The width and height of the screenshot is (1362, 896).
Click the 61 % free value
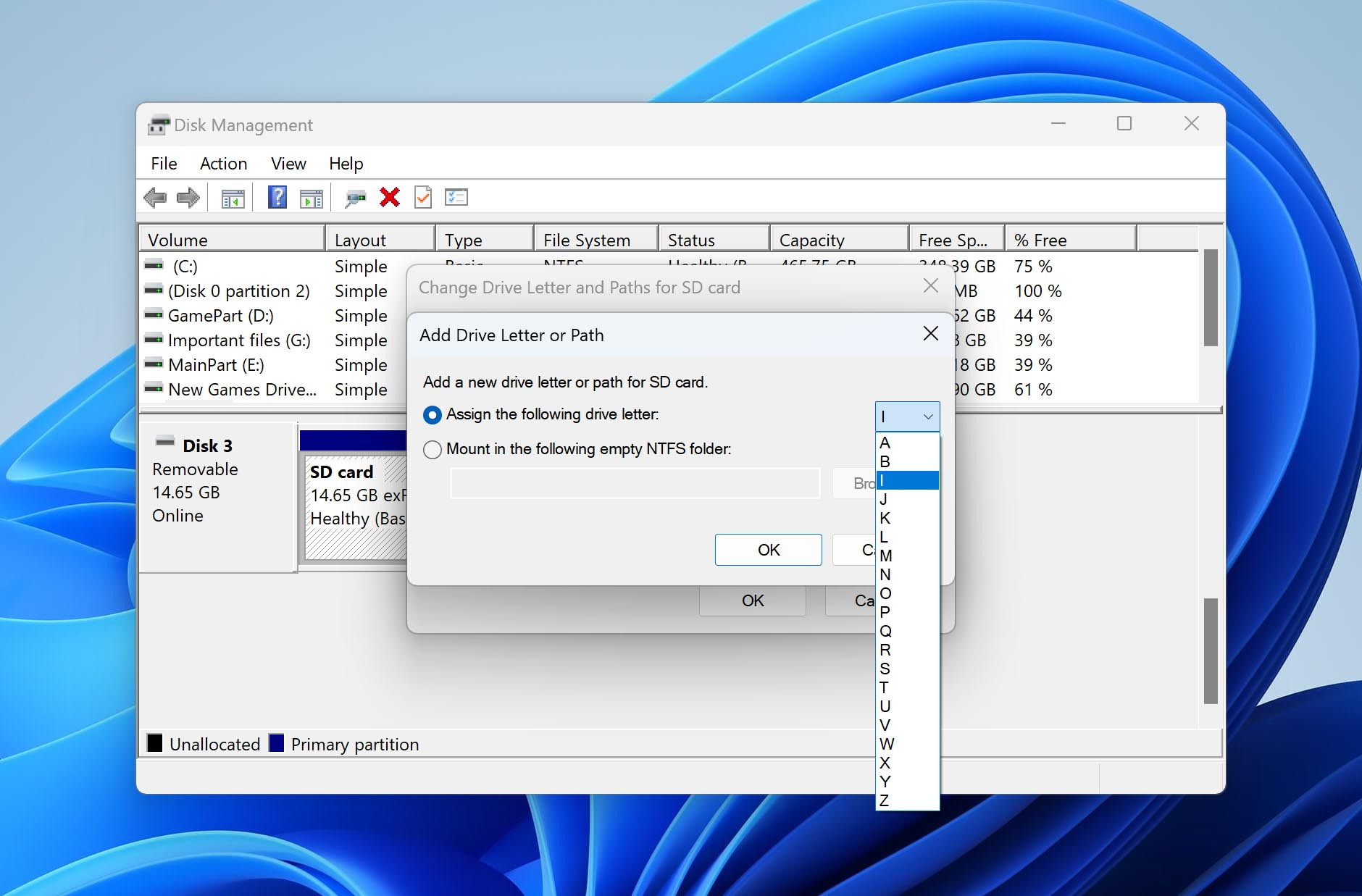[1033, 390]
